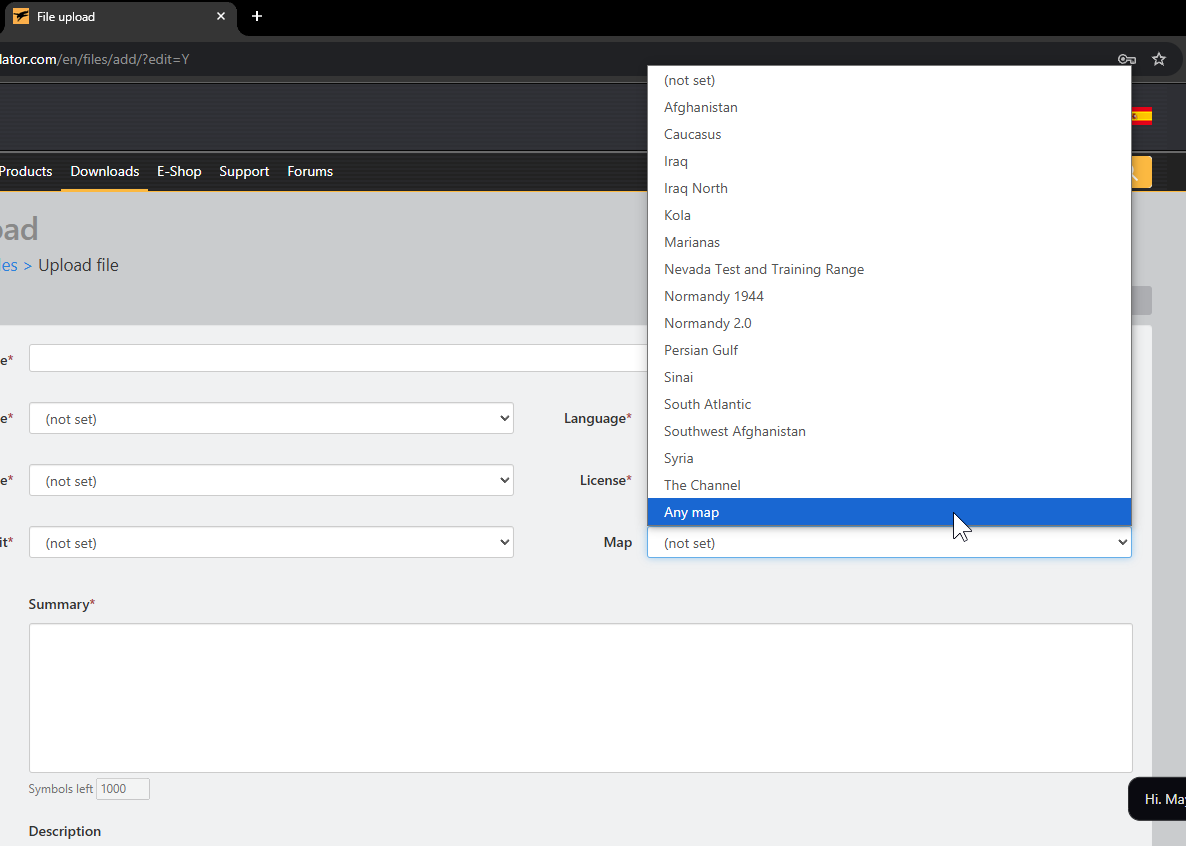The height and width of the screenshot is (846, 1186).
Task: Open the Forums menu
Action: tap(310, 171)
